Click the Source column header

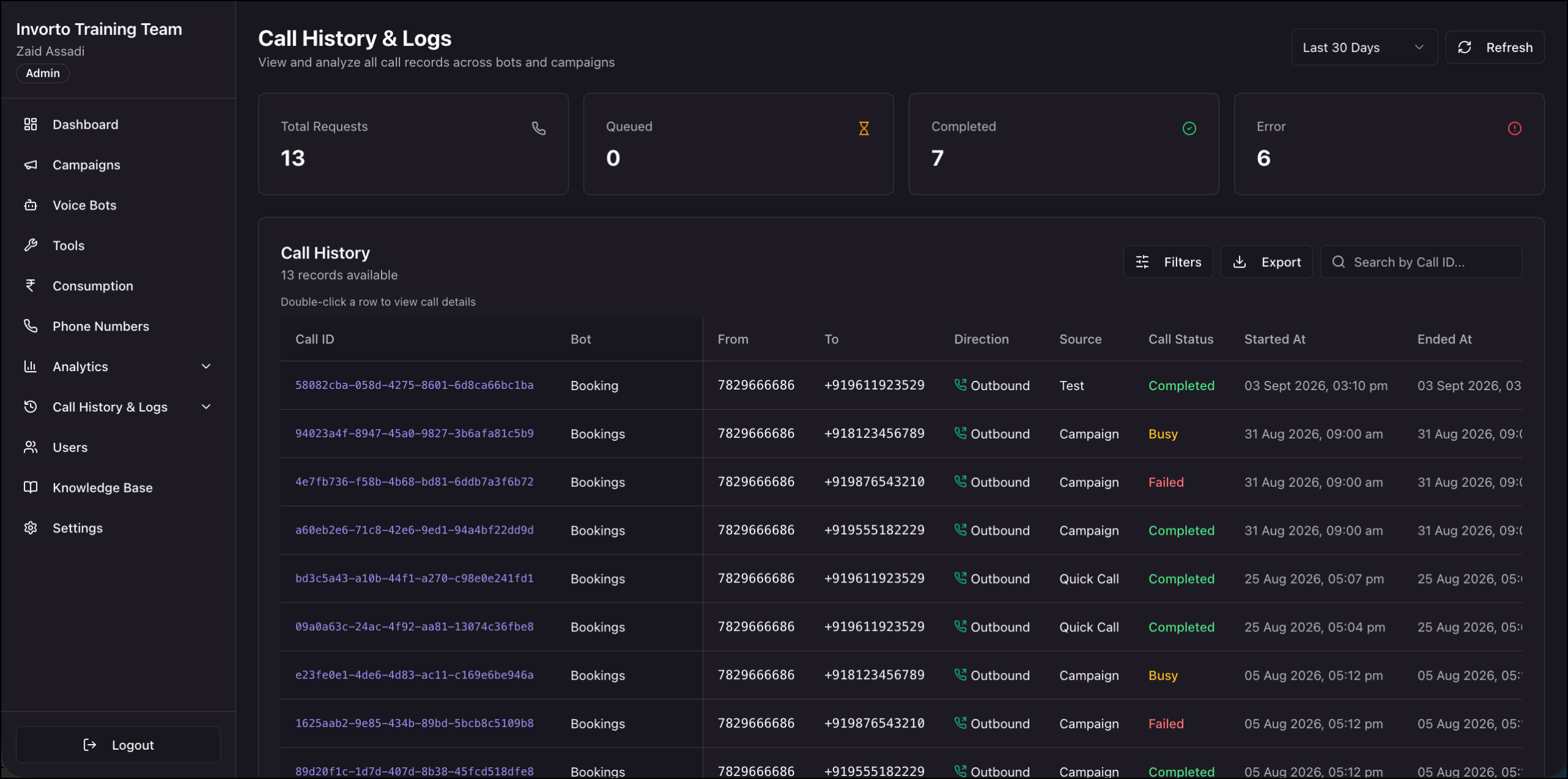(x=1080, y=339)
